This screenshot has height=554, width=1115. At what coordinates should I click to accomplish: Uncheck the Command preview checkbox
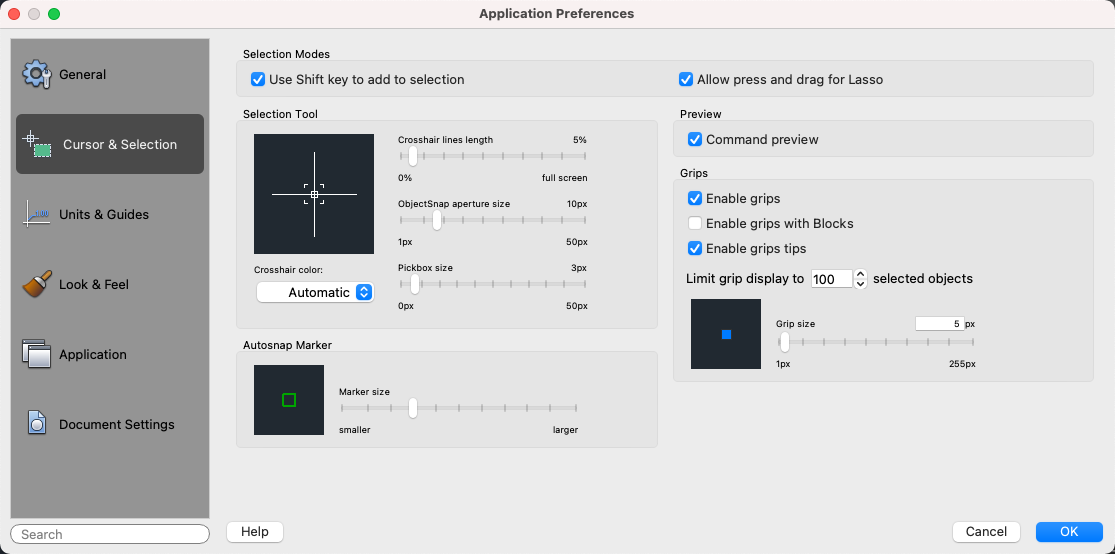coord(695,139)
